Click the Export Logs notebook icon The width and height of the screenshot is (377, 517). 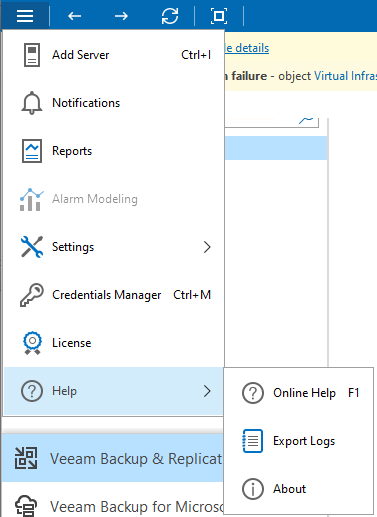pyautogui.click(x=252, y=441)
